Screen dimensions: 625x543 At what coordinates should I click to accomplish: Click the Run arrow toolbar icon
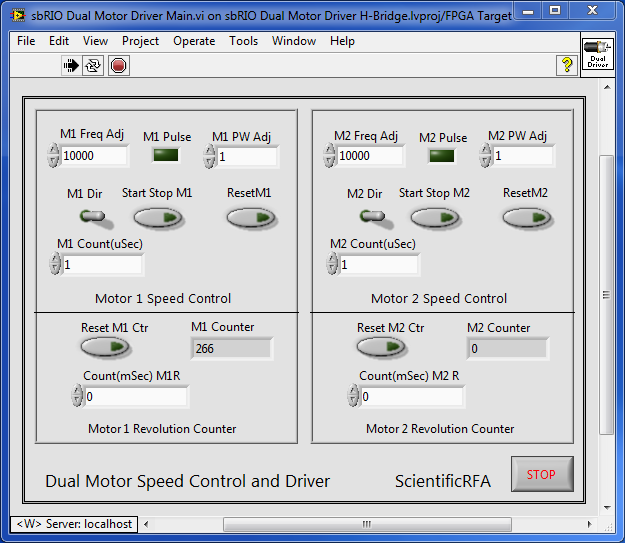[x=71, y=66]
